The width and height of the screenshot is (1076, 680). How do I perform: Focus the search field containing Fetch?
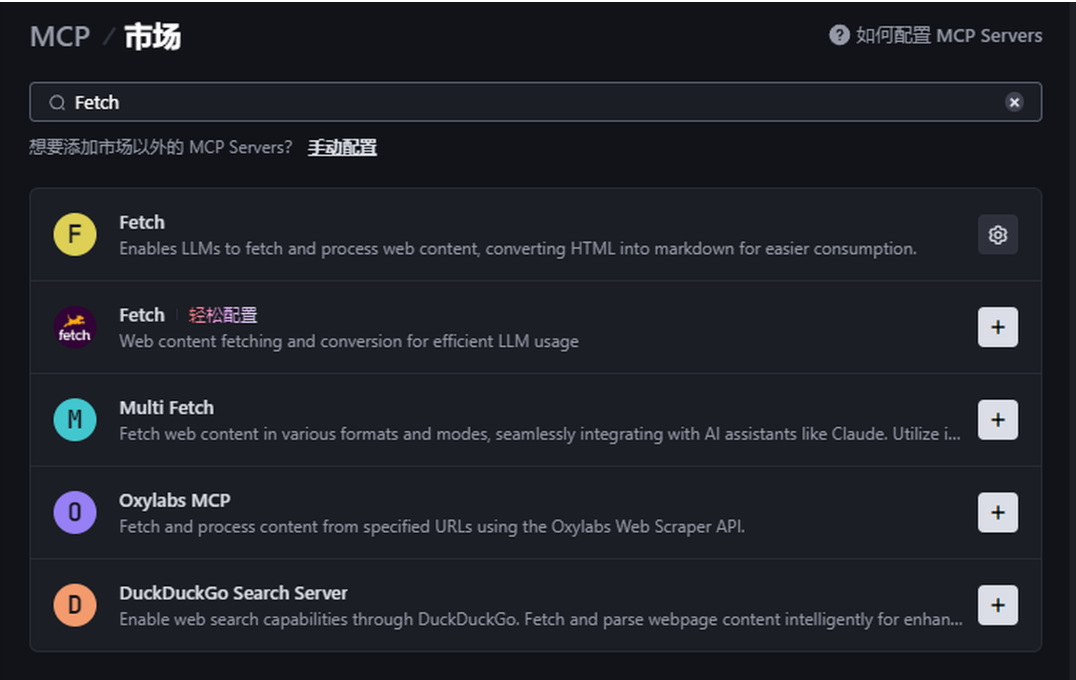click(x=535, y=102)
